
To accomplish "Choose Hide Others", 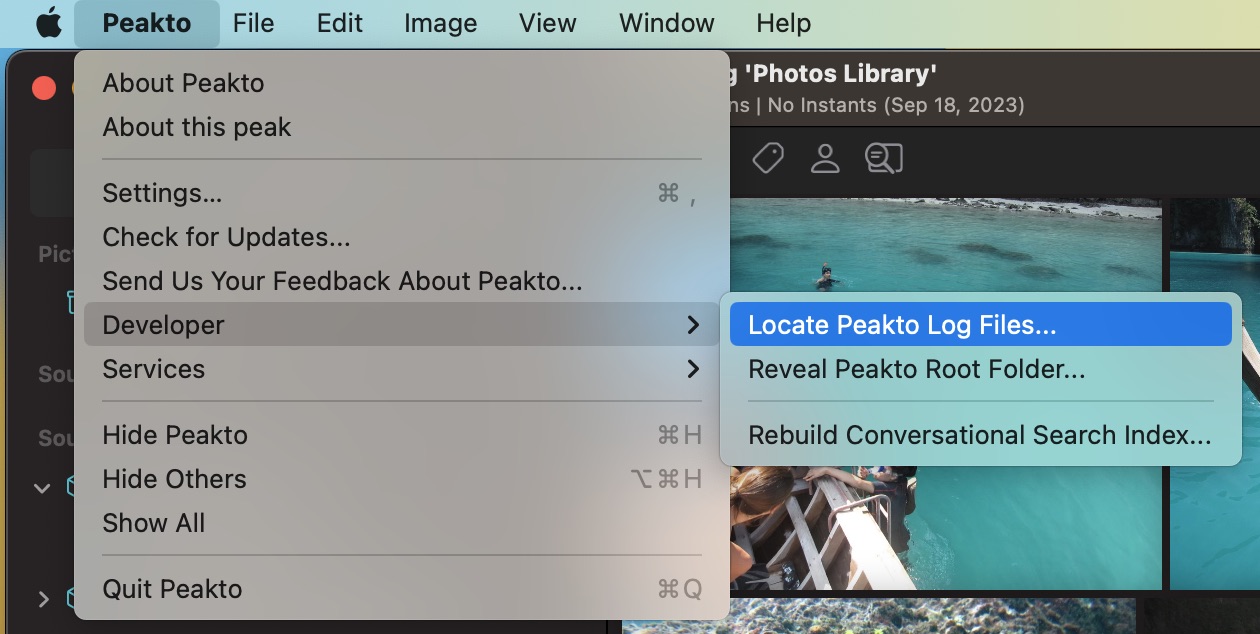I will coord(401,479).
